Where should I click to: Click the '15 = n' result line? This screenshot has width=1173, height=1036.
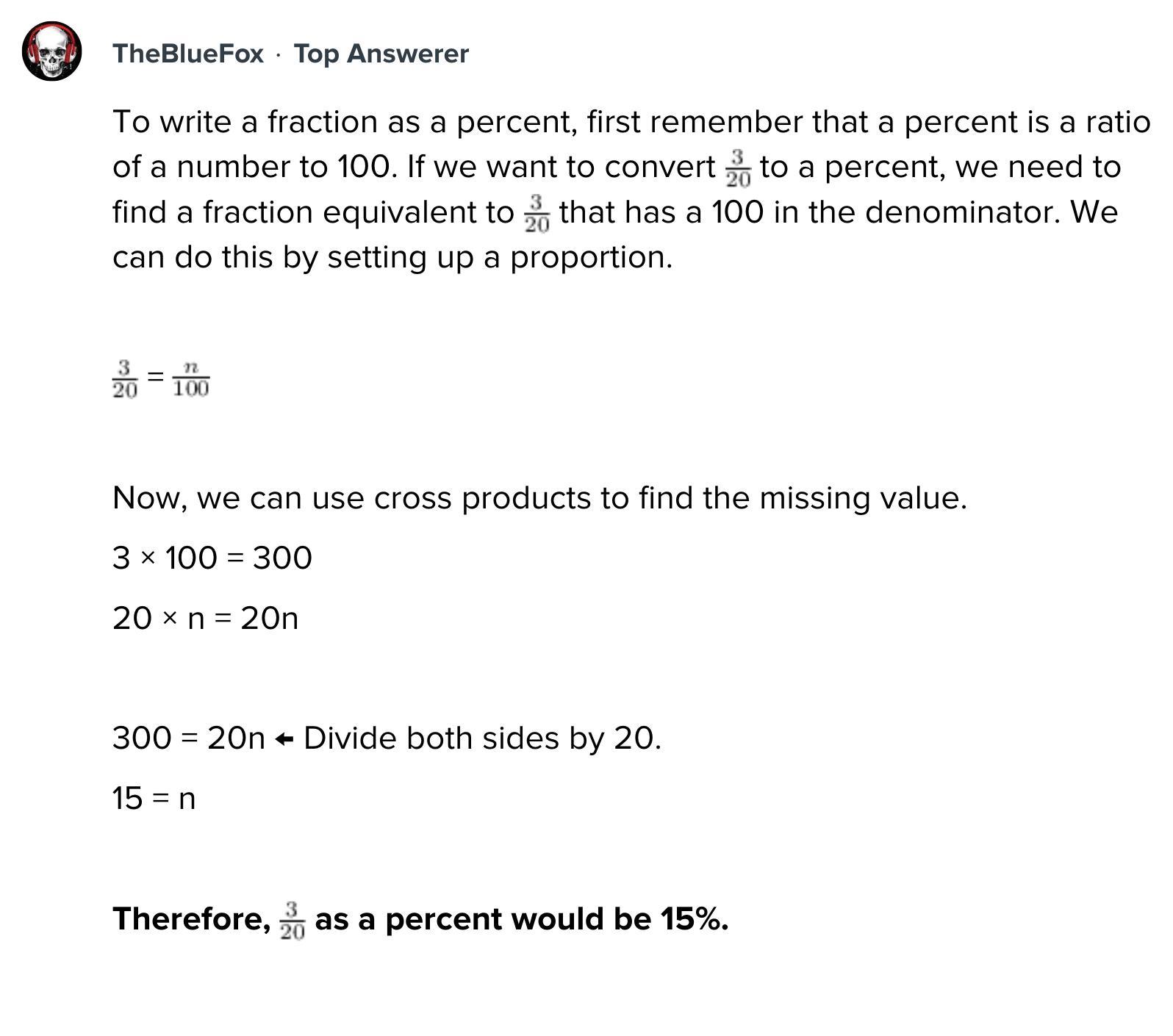154,798
